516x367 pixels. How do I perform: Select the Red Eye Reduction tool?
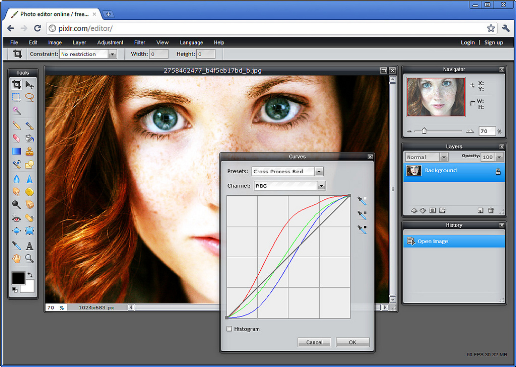click(x=16, y=218)
